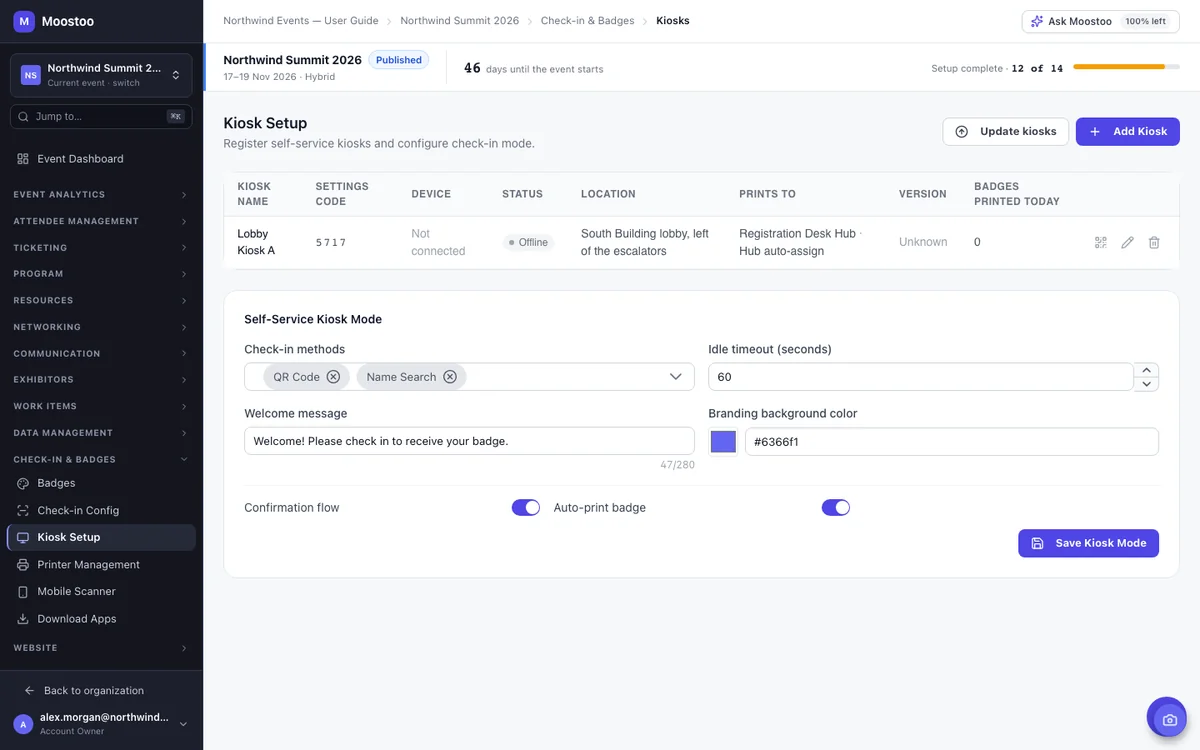The image size is (1200, 750).
Task: Toggle the Auto-print badge switch
Action: [836, 507]
